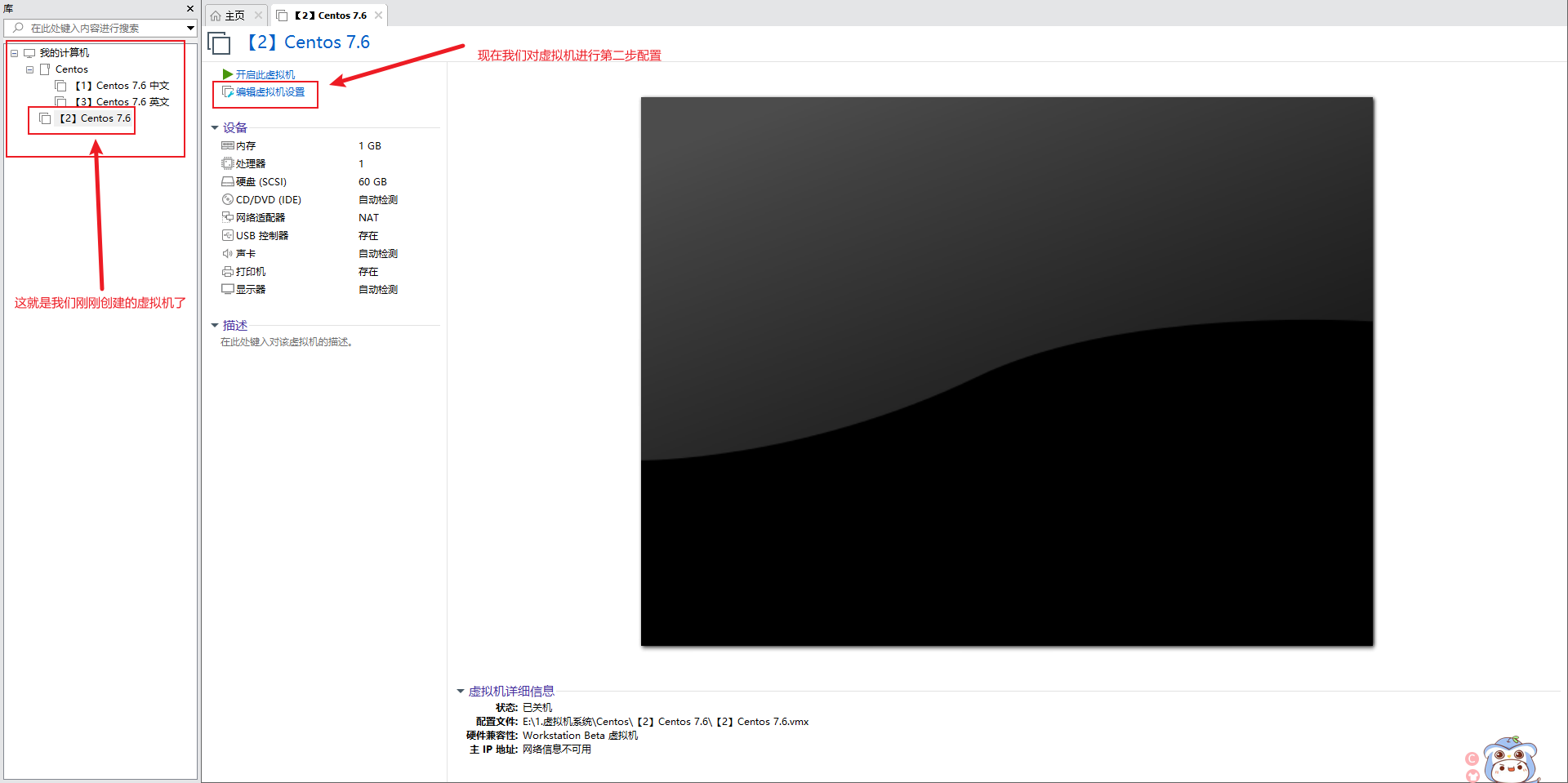Click the USB controller device icon
Screen dimensions: 1568x783
click(228, 235)
